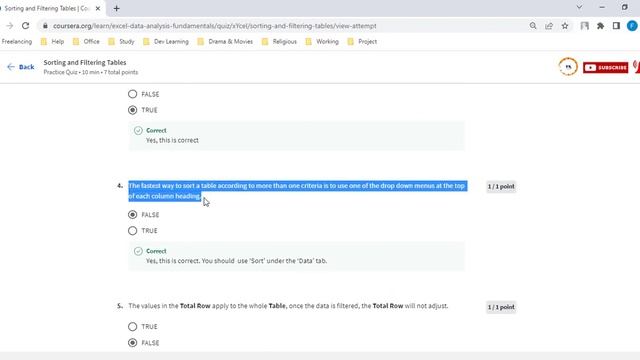Click the circular channel logo icon
The width and height of the screenshot is (640, 360).
(x=568, y=67)
